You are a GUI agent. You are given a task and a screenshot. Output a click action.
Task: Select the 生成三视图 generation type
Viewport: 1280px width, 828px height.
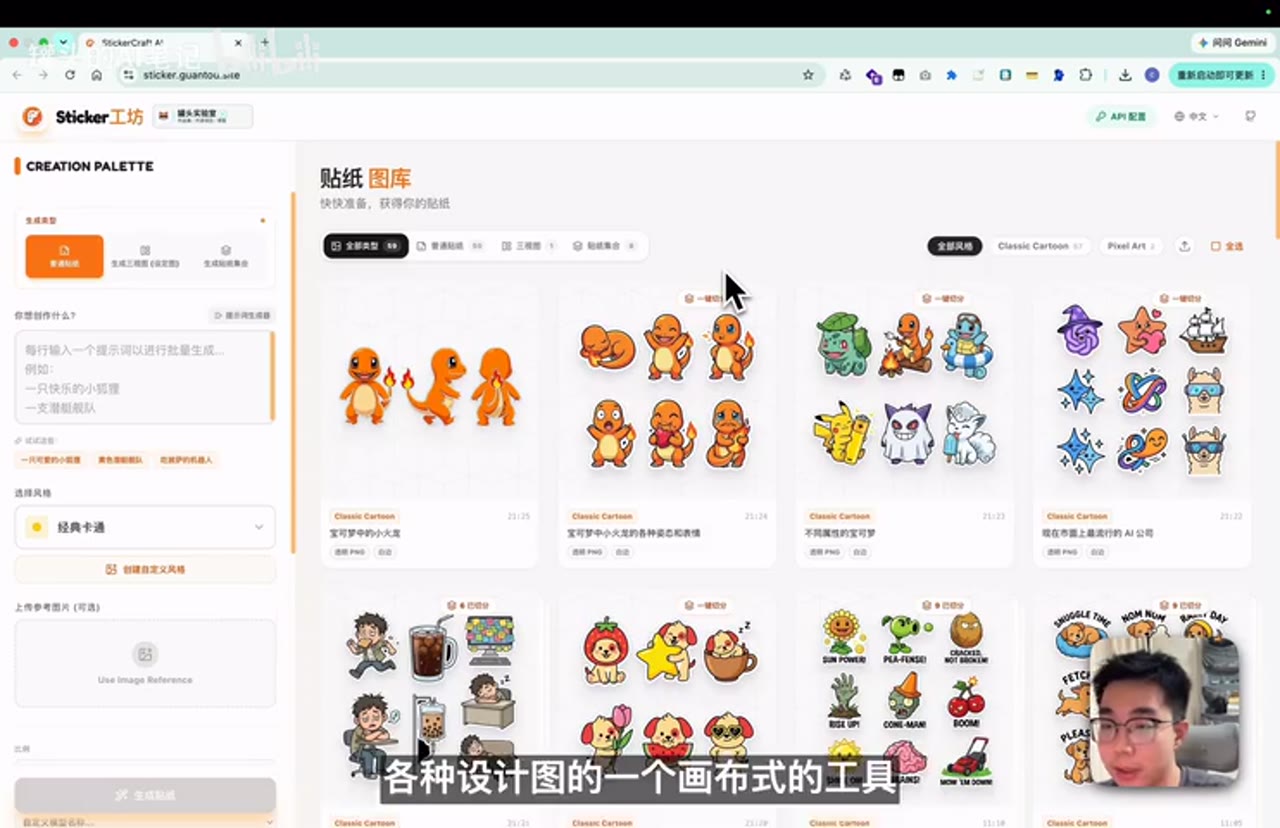coord(145,256)
